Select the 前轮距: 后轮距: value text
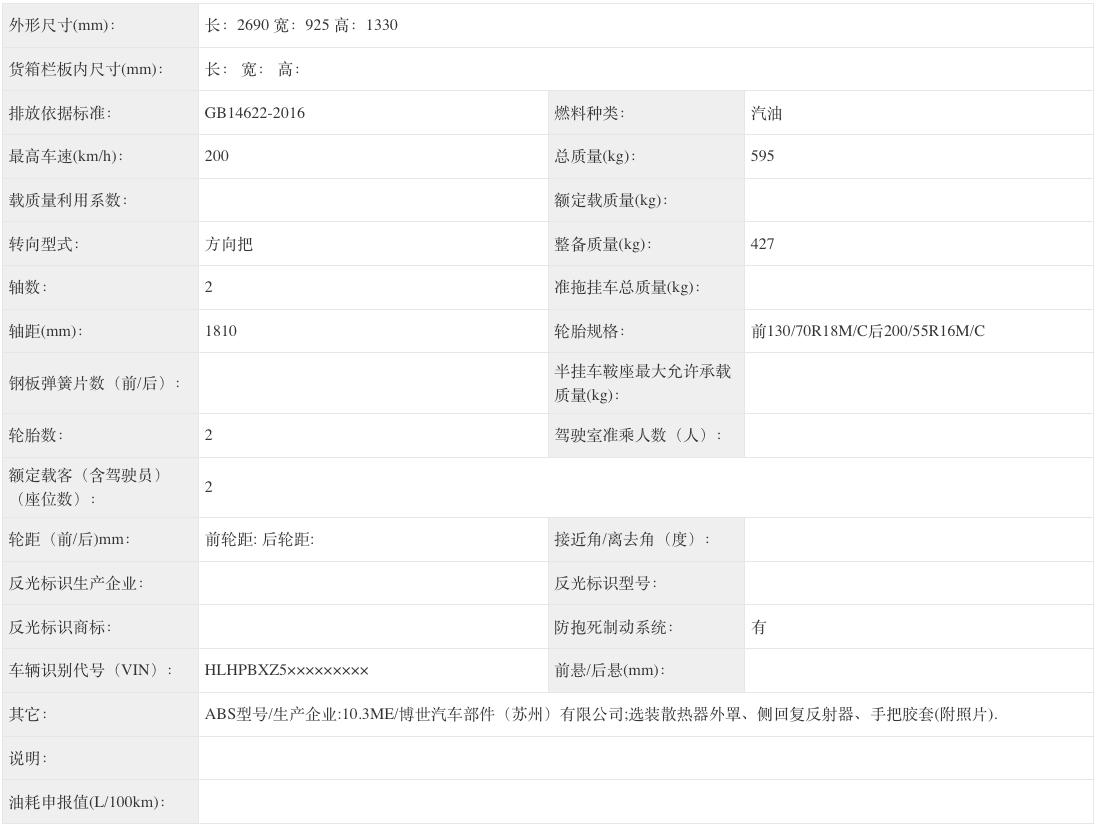This screenshot has height=833, width=1100. 259,540
